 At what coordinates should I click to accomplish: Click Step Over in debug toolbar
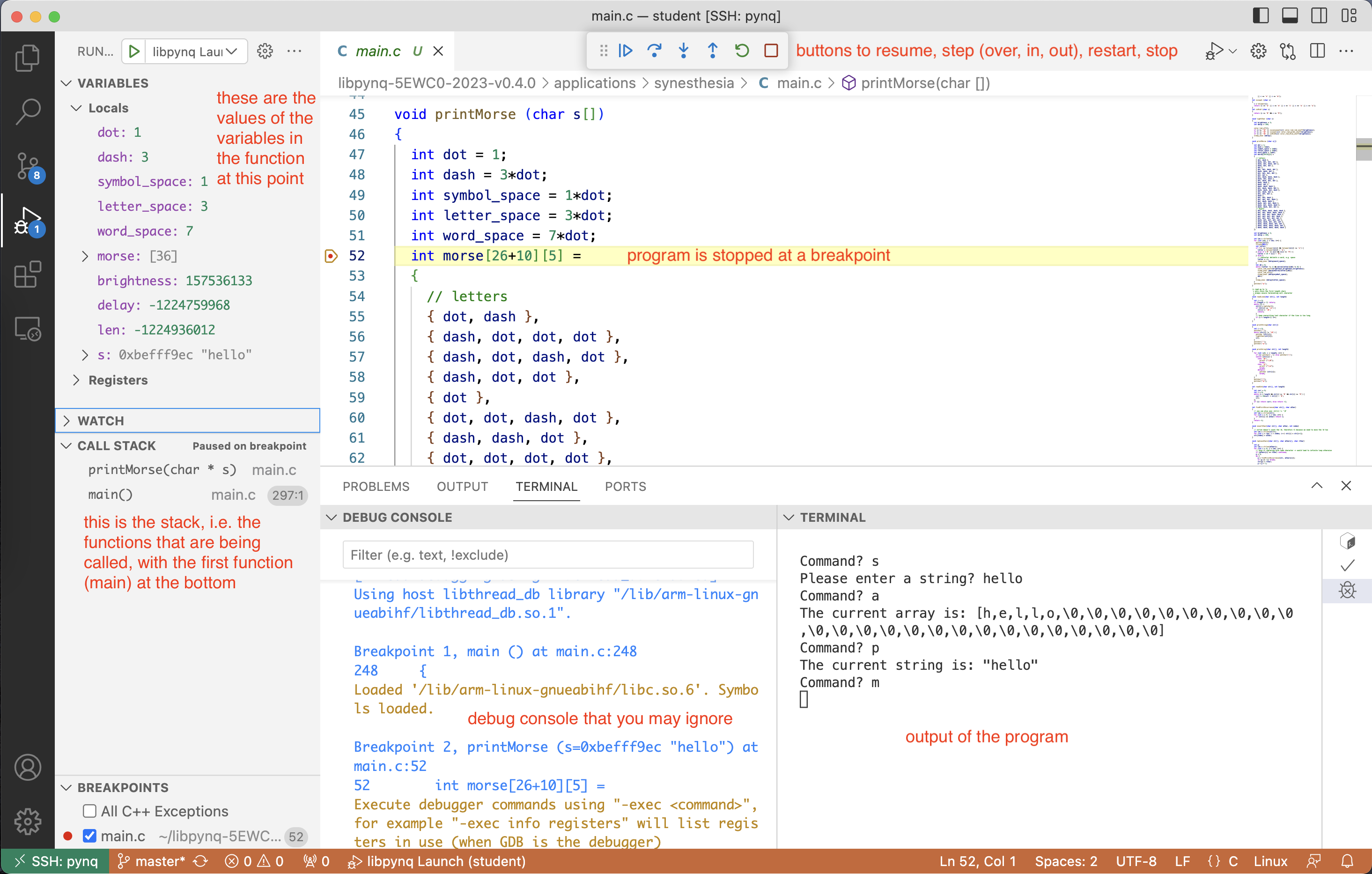[x=655, y=51]
